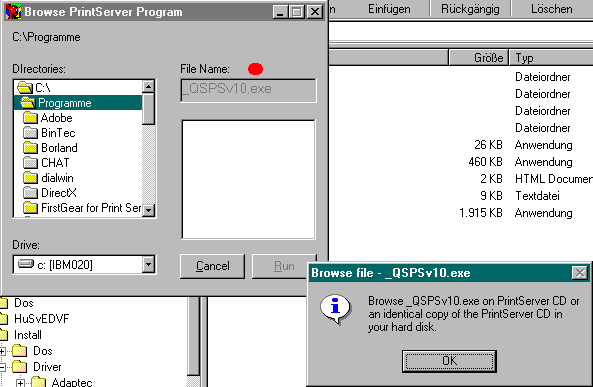The image size is (593, 387).
Task: Click the Borland folder icon
Action: tap(30, 148)
